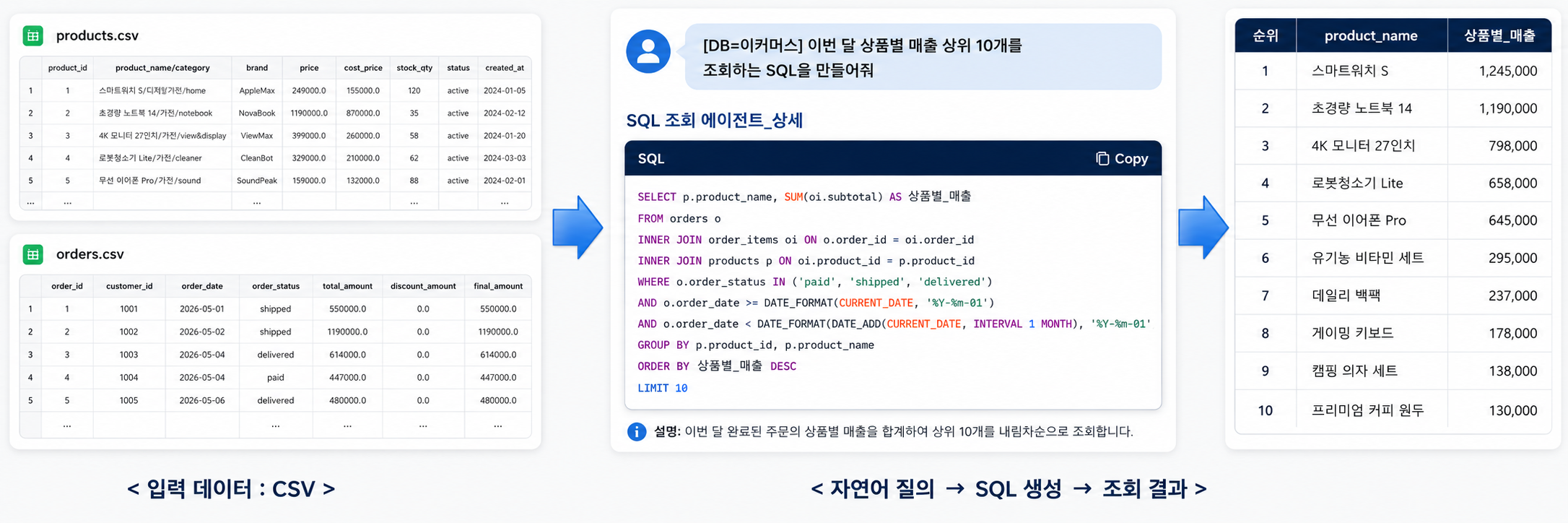Click the GROUP BY line in SQL
The height and width of the screenshot is (523, 1568).
(756, 345)
